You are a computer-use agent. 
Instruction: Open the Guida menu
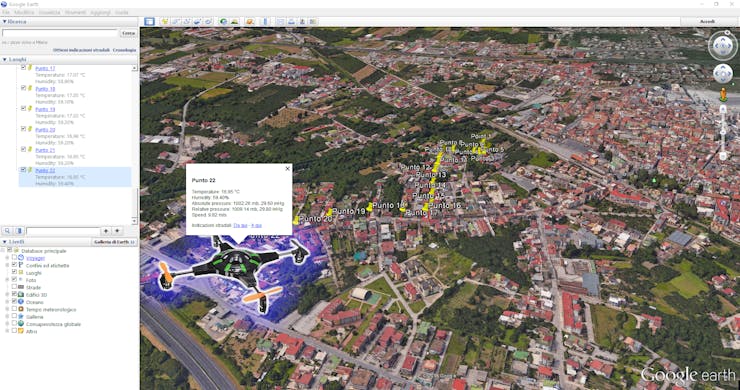pyautogui.click(x=122, y=12)
